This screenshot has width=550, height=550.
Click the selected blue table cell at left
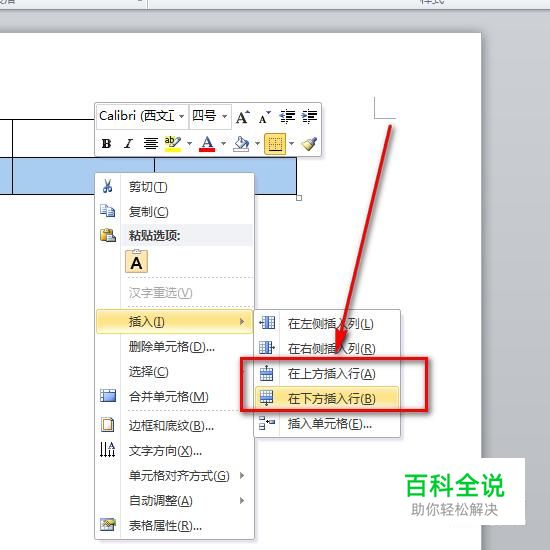6,176
